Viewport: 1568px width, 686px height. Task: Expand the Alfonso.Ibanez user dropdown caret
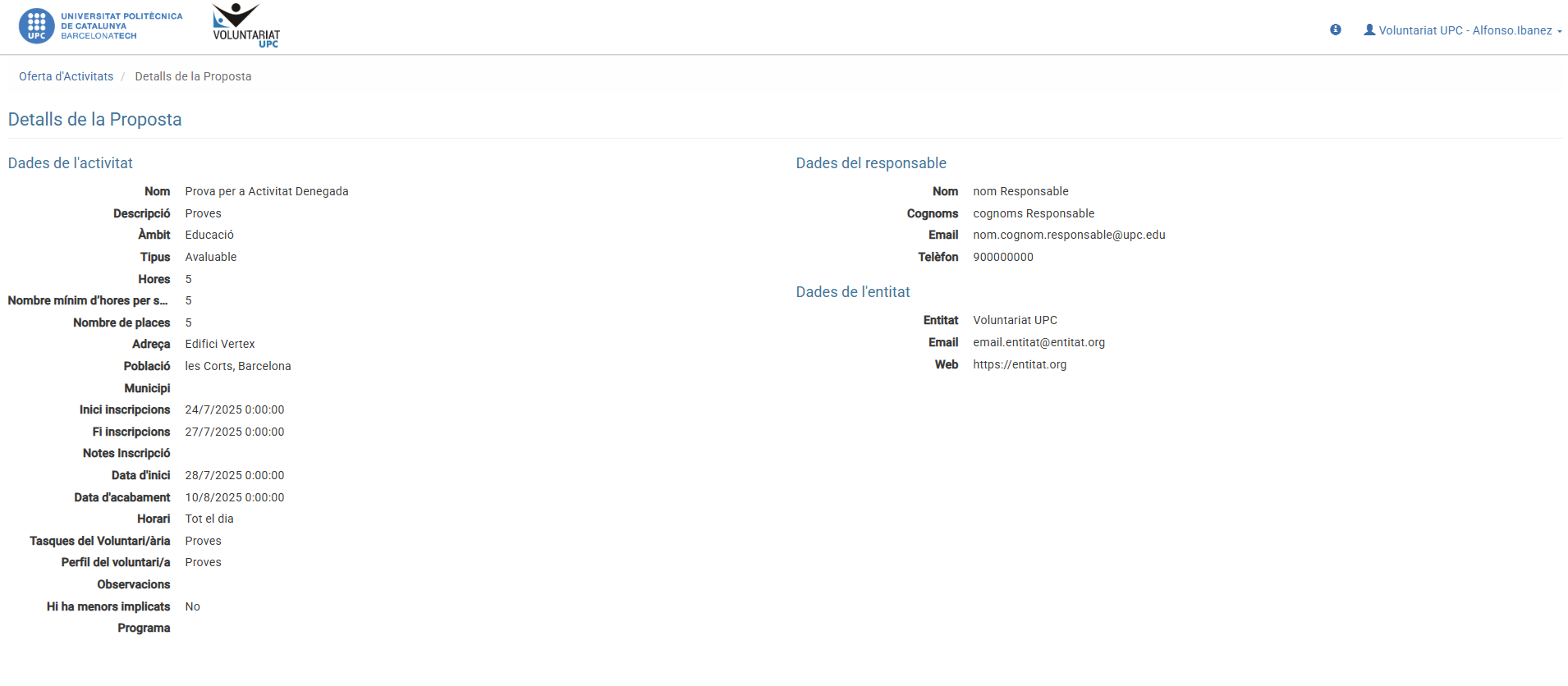(1559, 31)
